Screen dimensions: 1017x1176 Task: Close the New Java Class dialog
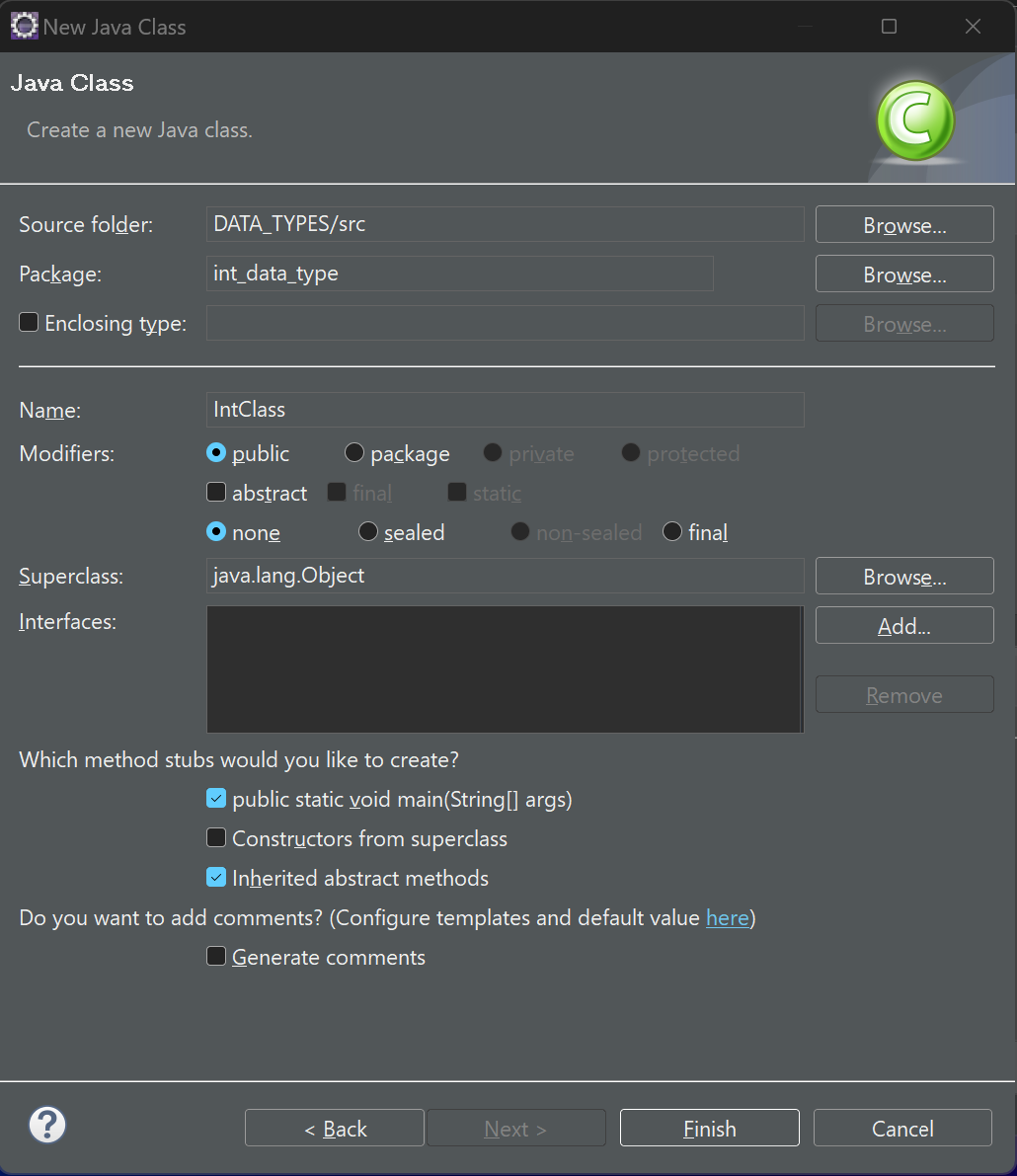[973, 27]
